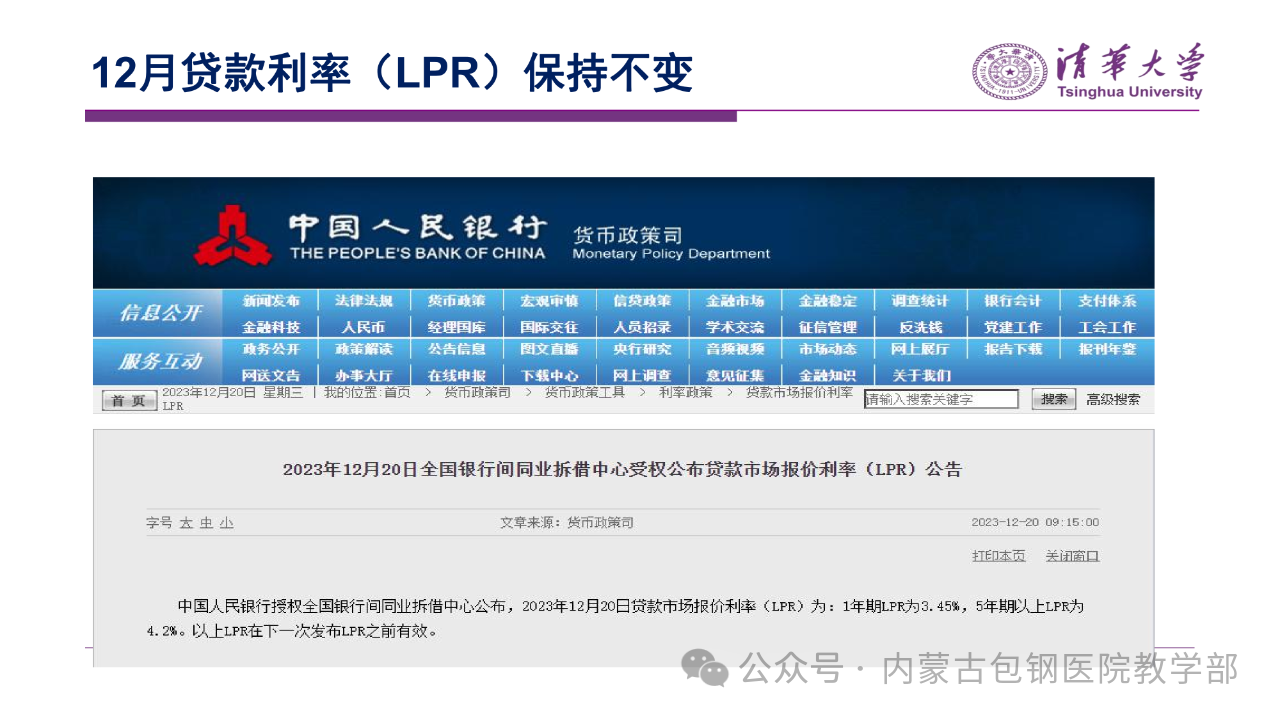Visit the 关于我们 page
This screenshot has height=720, width=1280.
(921, 376)
